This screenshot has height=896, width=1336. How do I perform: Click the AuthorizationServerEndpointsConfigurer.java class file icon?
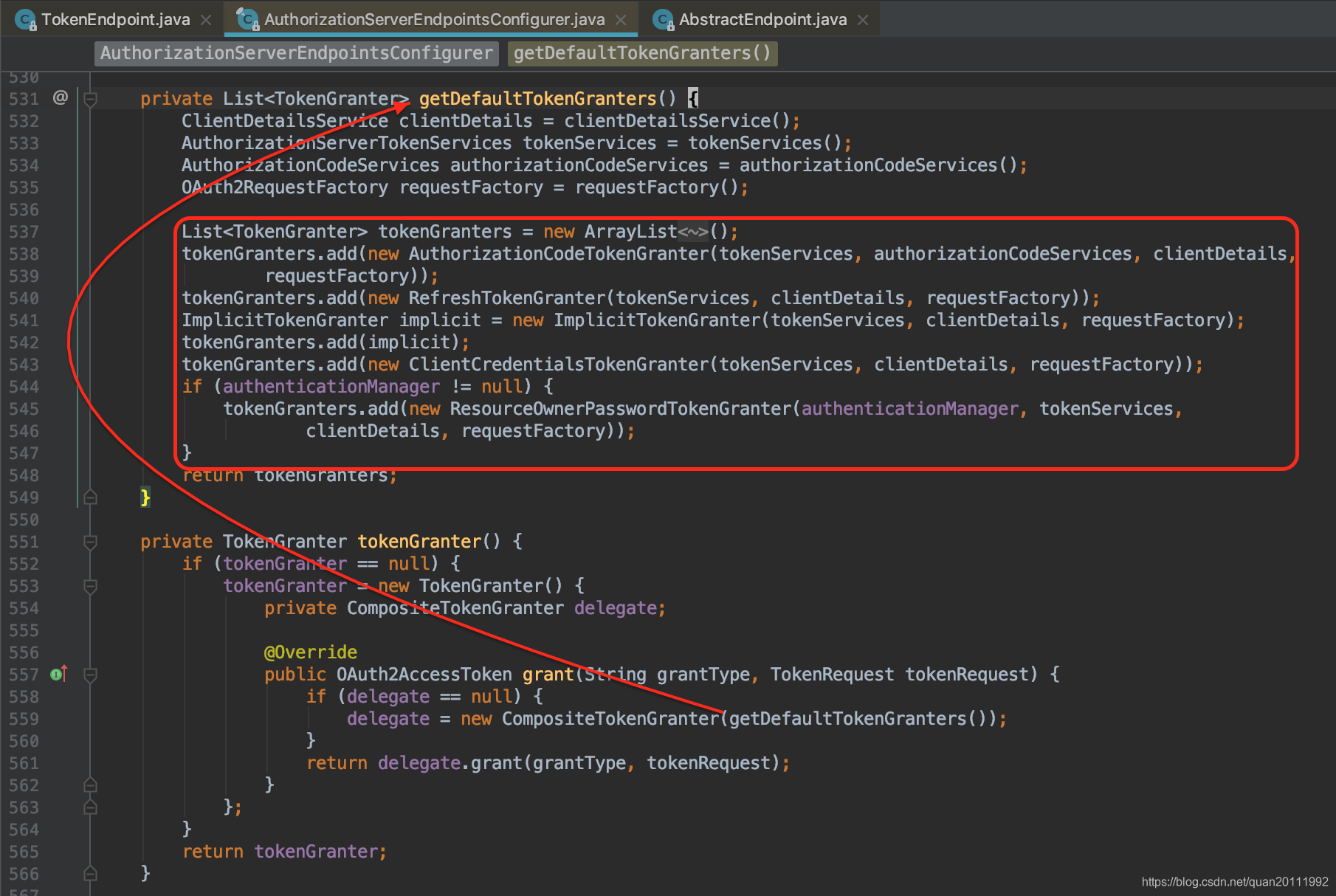[247, 20]
